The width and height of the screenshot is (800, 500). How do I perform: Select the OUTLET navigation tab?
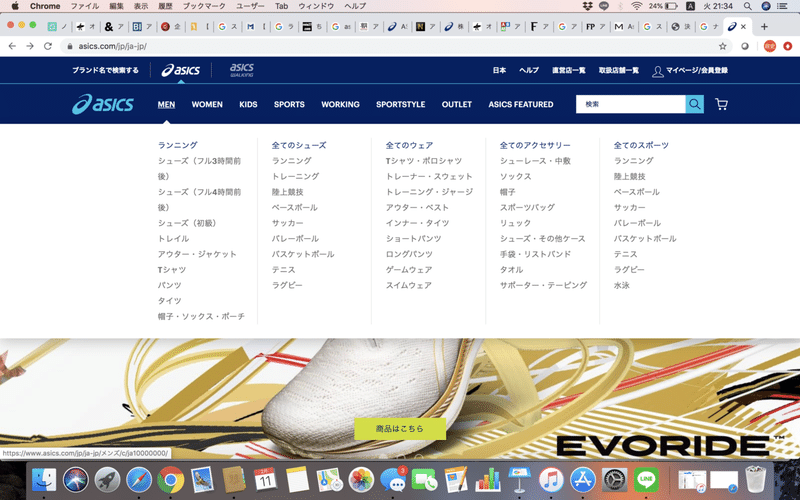click(x=457, y=104)
